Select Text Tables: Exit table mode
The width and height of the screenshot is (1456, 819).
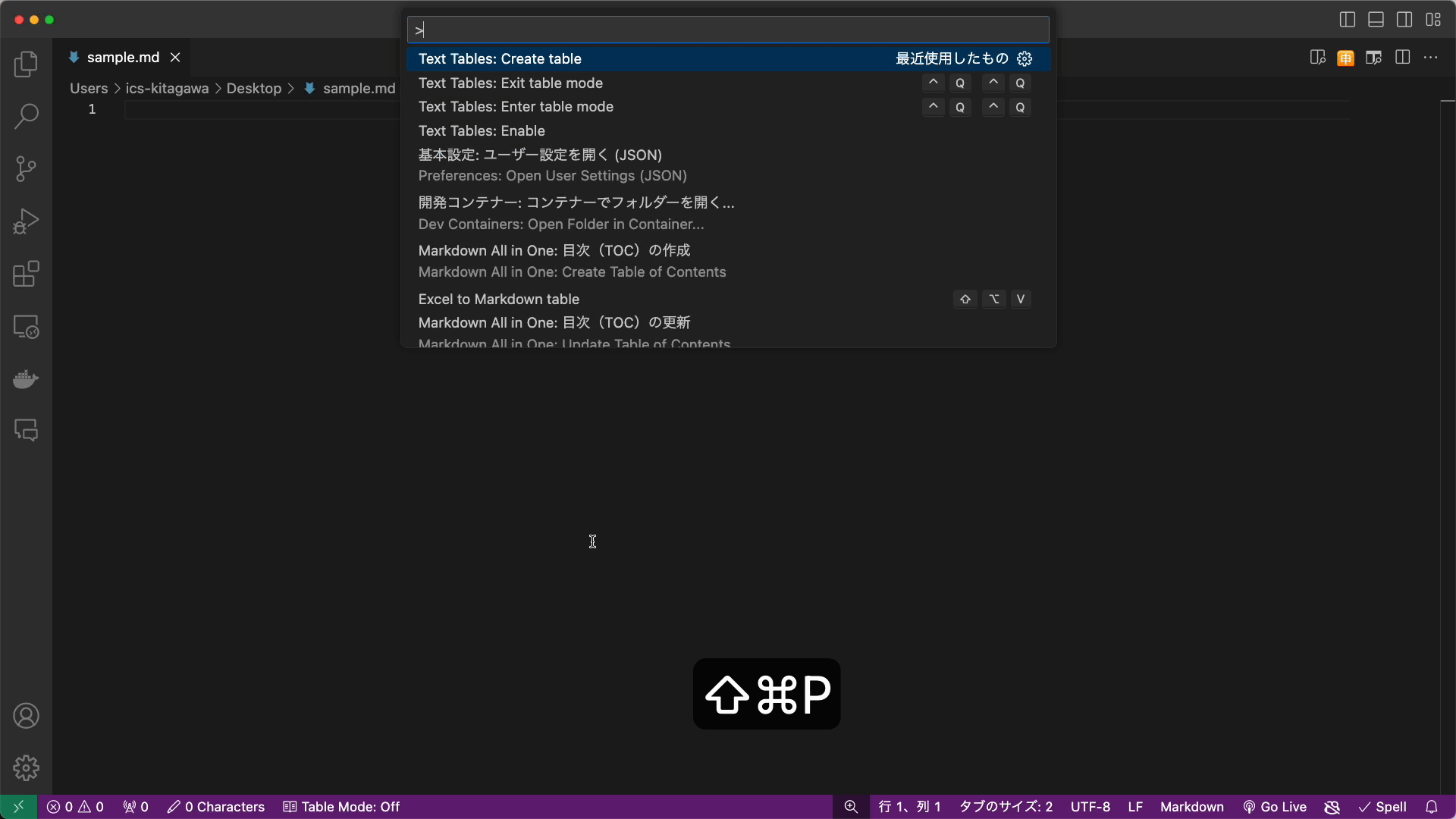[x=511, y=83]
